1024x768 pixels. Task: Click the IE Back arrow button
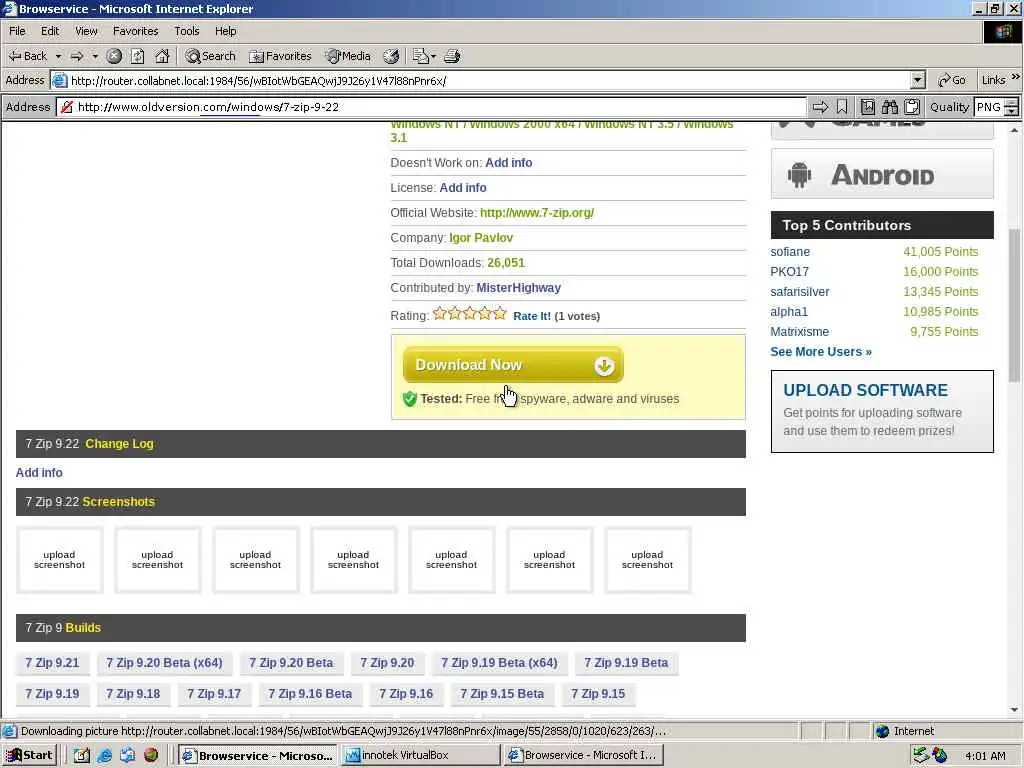click(27, 56)
